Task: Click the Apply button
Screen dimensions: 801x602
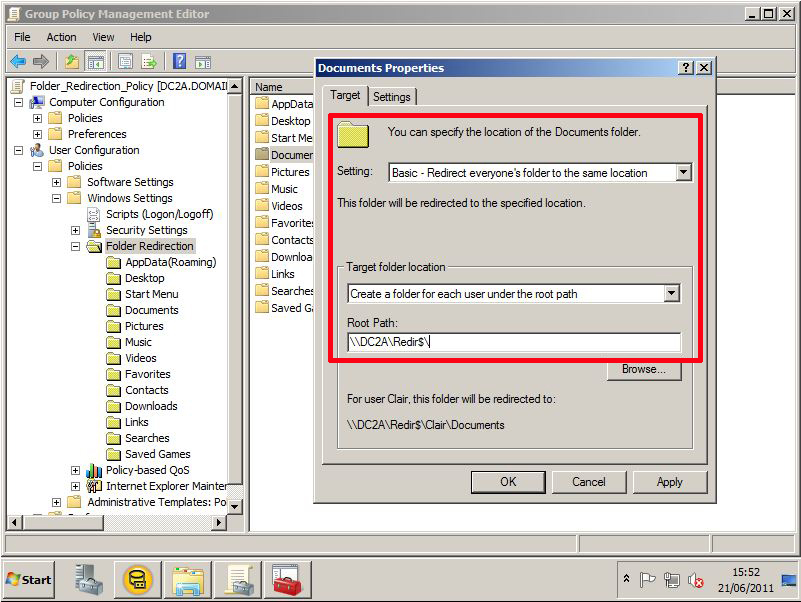Action: click(x=669, y=482)
